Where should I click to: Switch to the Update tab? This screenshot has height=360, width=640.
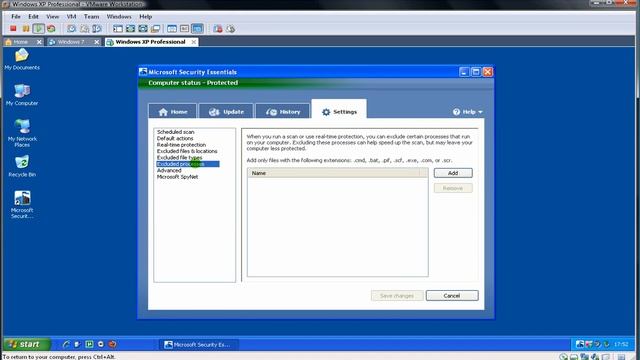tap(226, 111)
